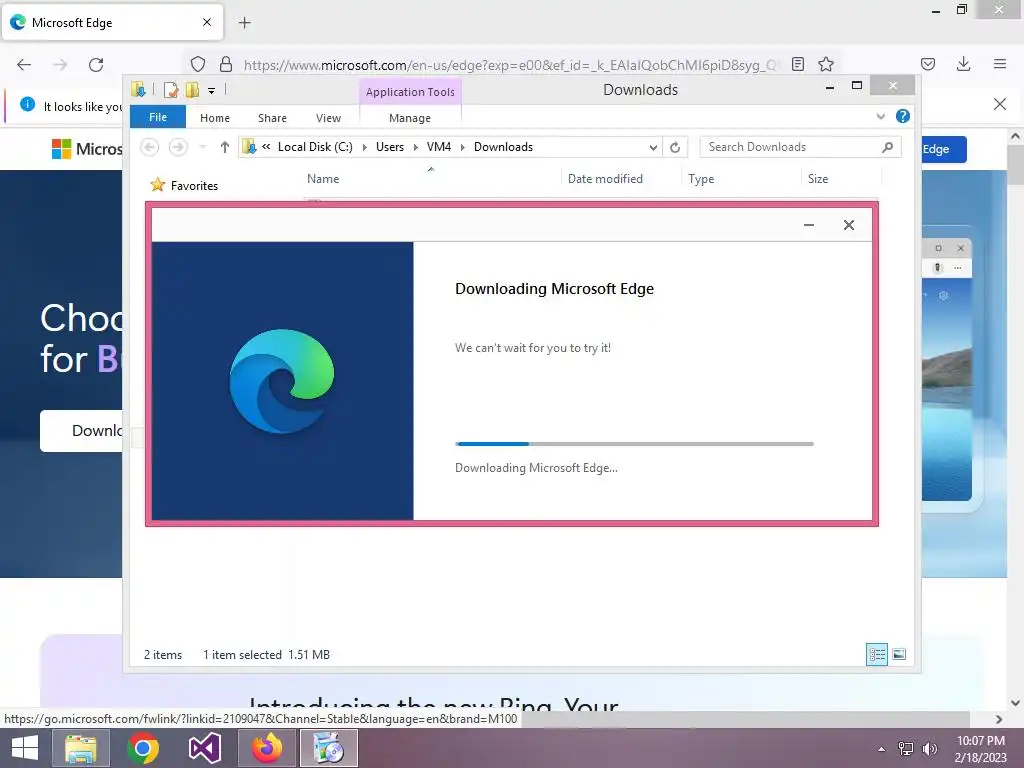The image size is (1024, 768).
Task: Click Users in the address path
Action: pyautogui.click(x=390, y=147)
